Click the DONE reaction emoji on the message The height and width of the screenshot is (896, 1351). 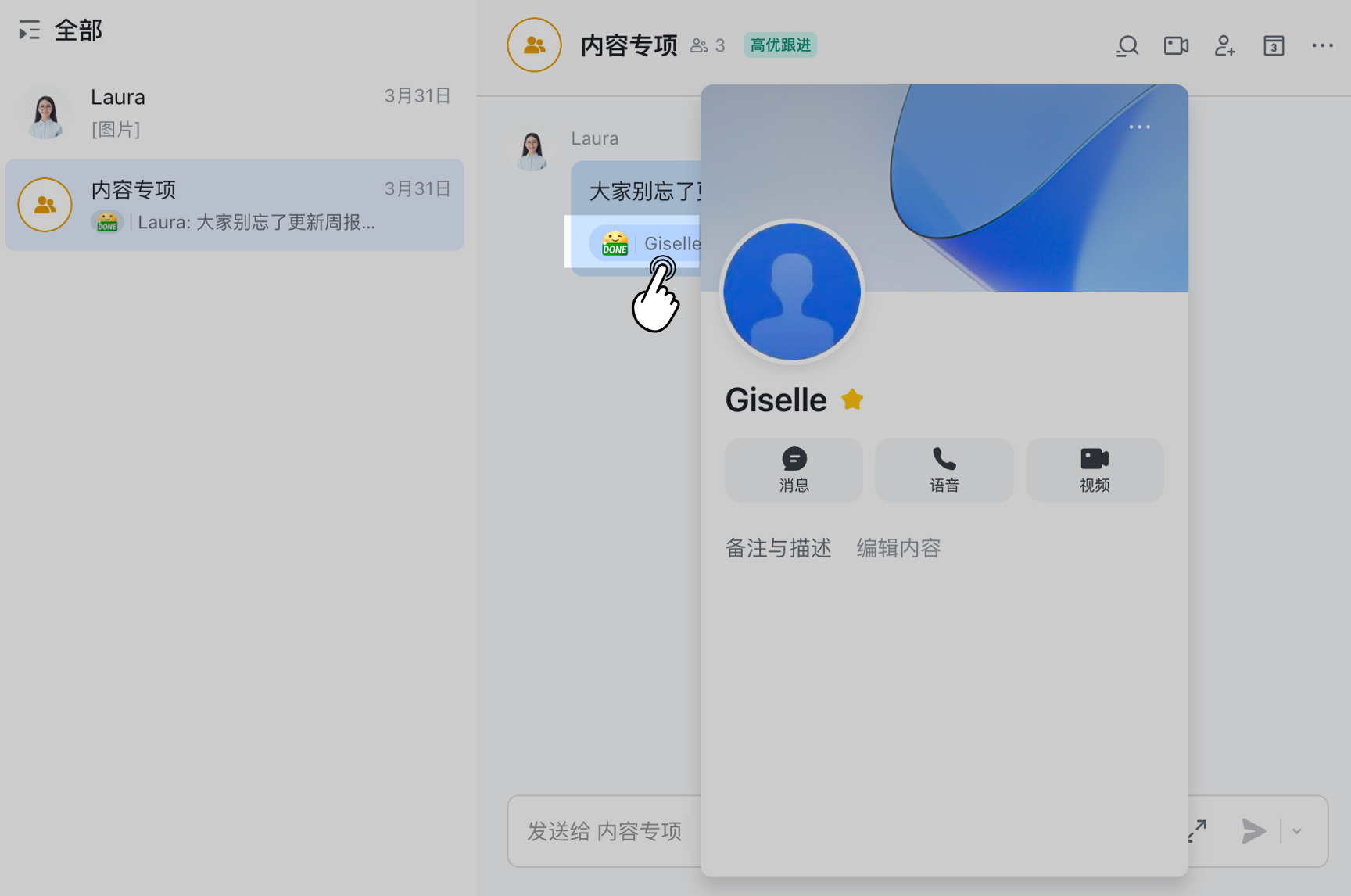pyautogui.click(x=615, y=243)
